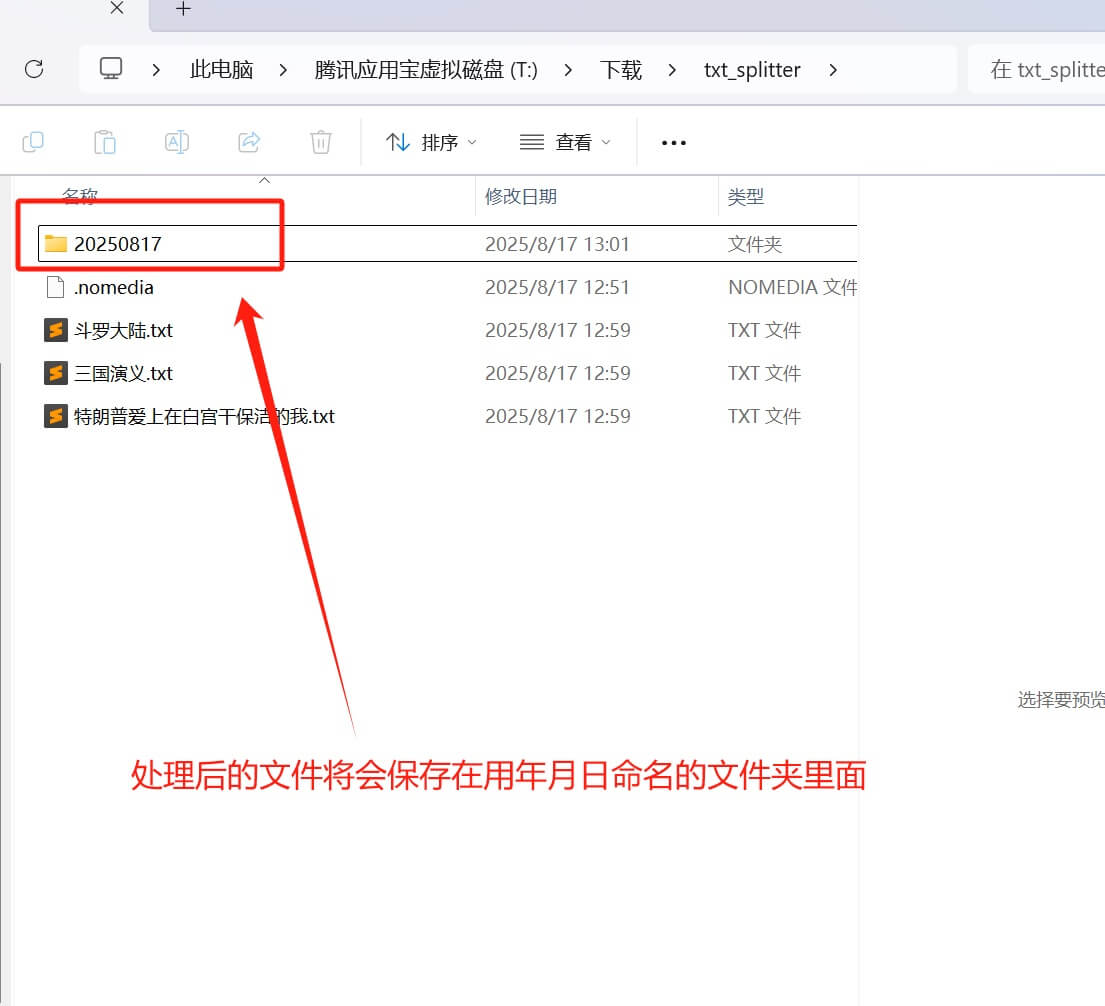This screenshot has height=1006, width=1105.
Task: Expand chevron after txt_splitter in breadcrumb
Action: pos(833,70)
